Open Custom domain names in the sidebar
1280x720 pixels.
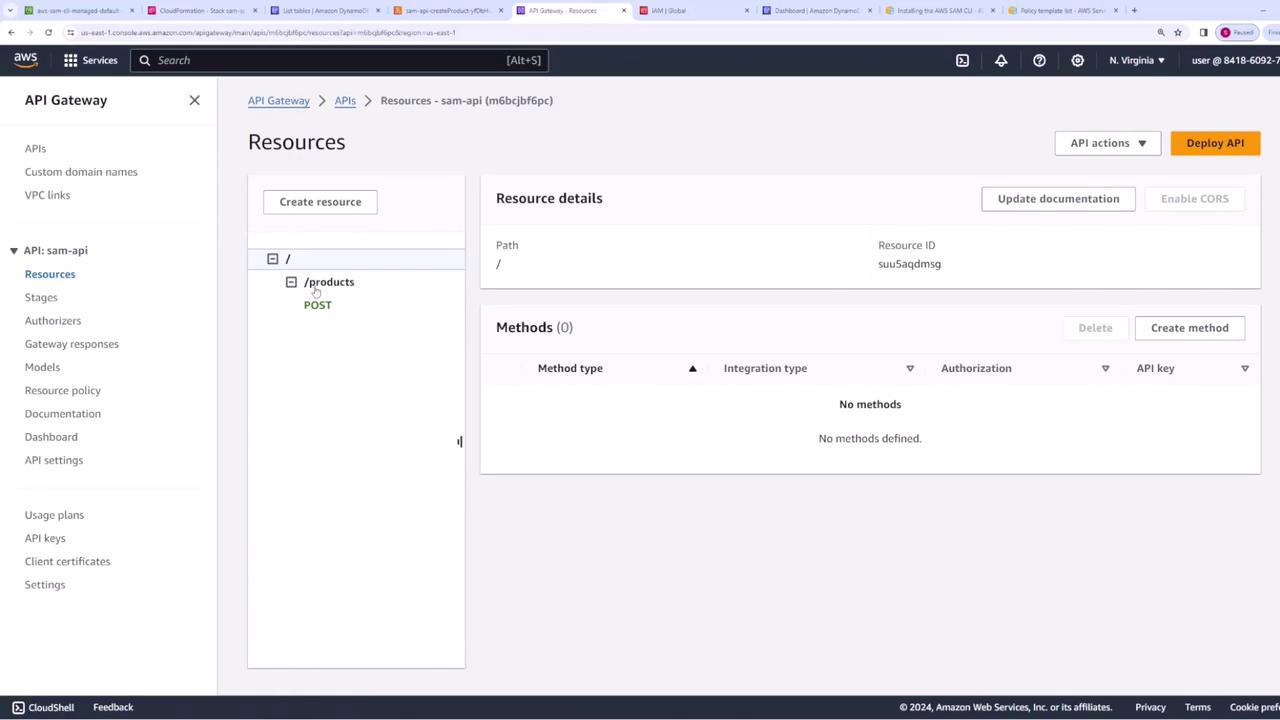81,172
